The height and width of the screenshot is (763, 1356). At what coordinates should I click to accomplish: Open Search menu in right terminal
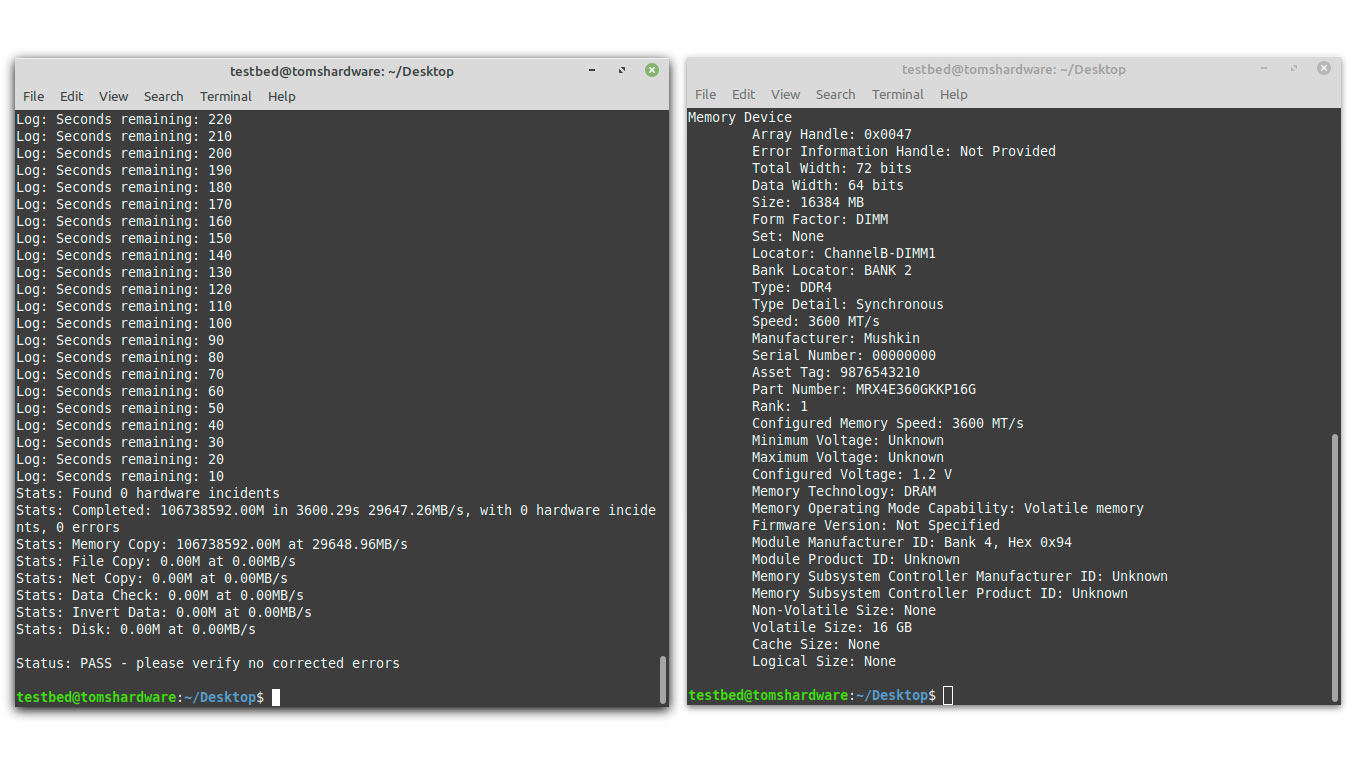pos(836,94)
